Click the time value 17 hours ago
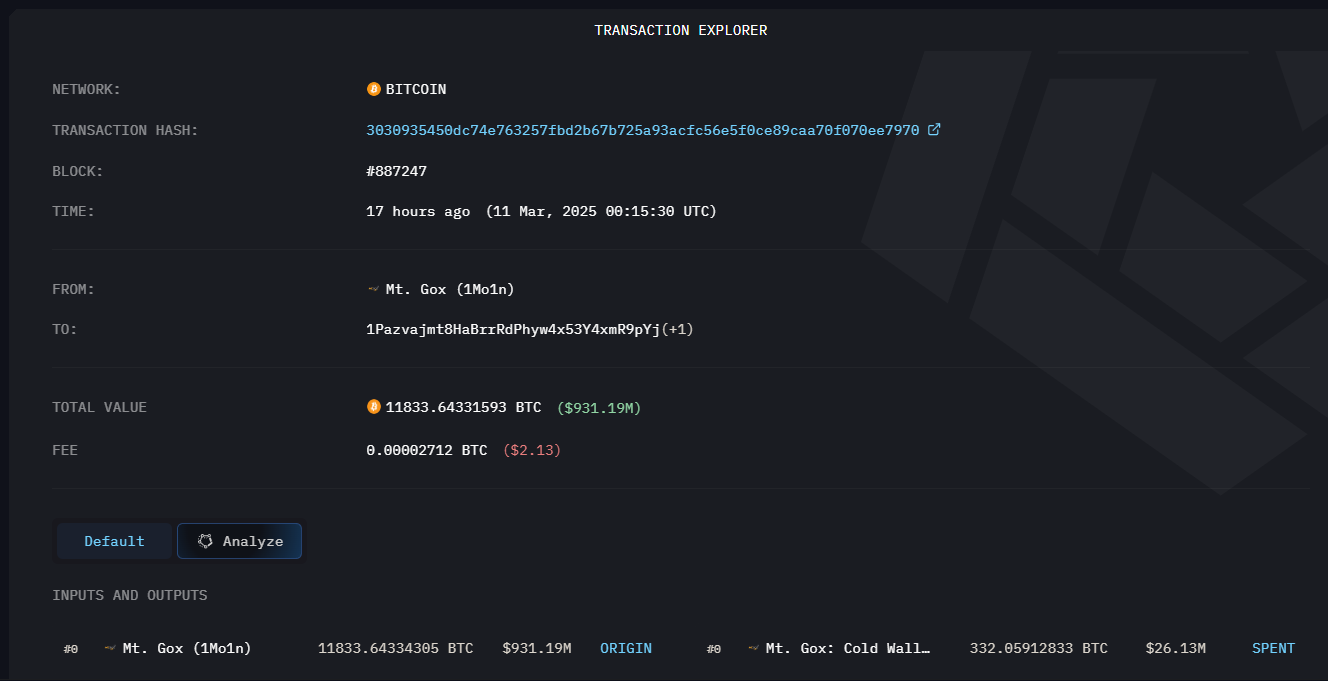Viewport: 1328px width, 681px height. coord(418,211)
